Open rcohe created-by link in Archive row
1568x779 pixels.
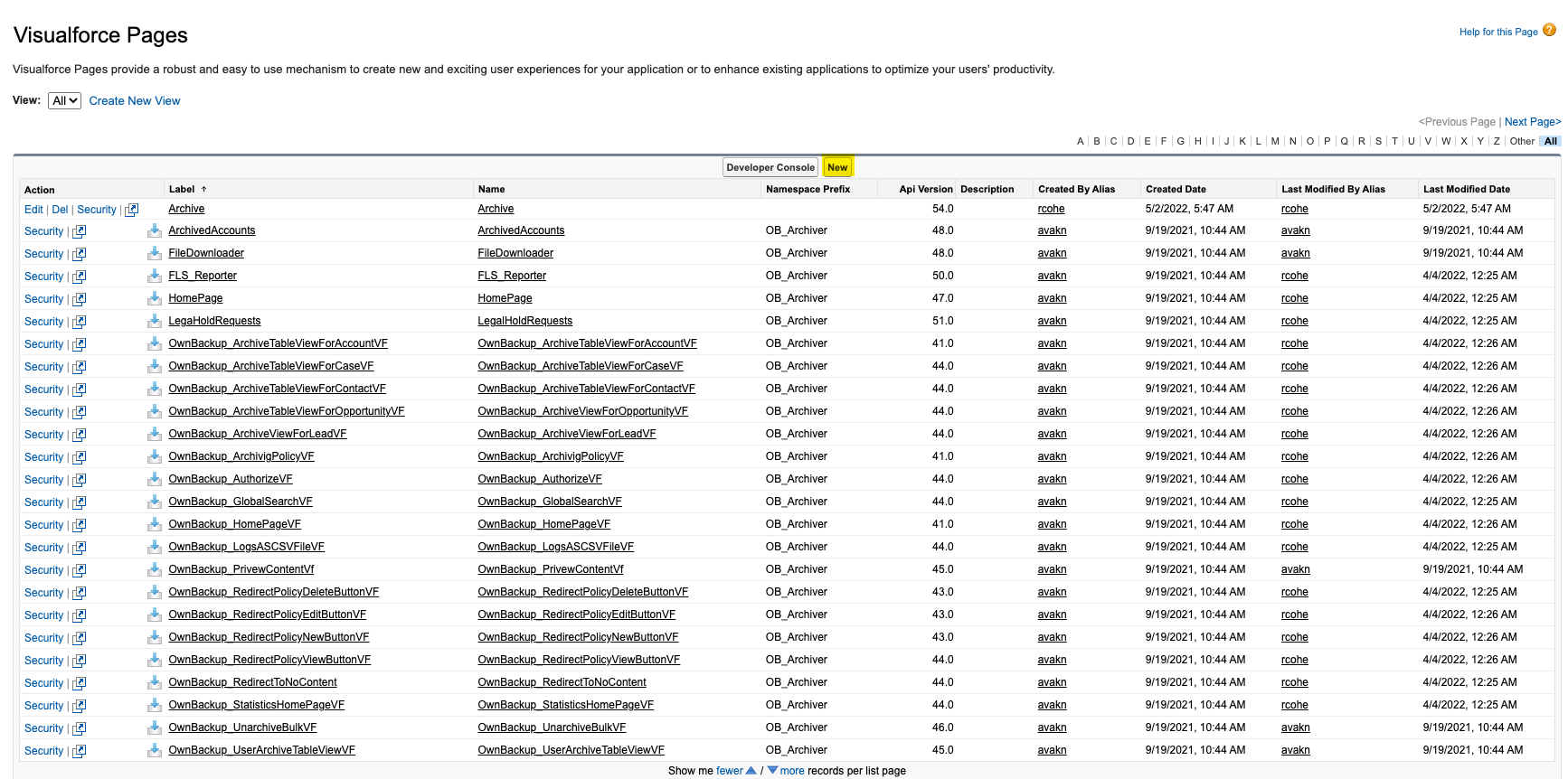click(1051, 209)
